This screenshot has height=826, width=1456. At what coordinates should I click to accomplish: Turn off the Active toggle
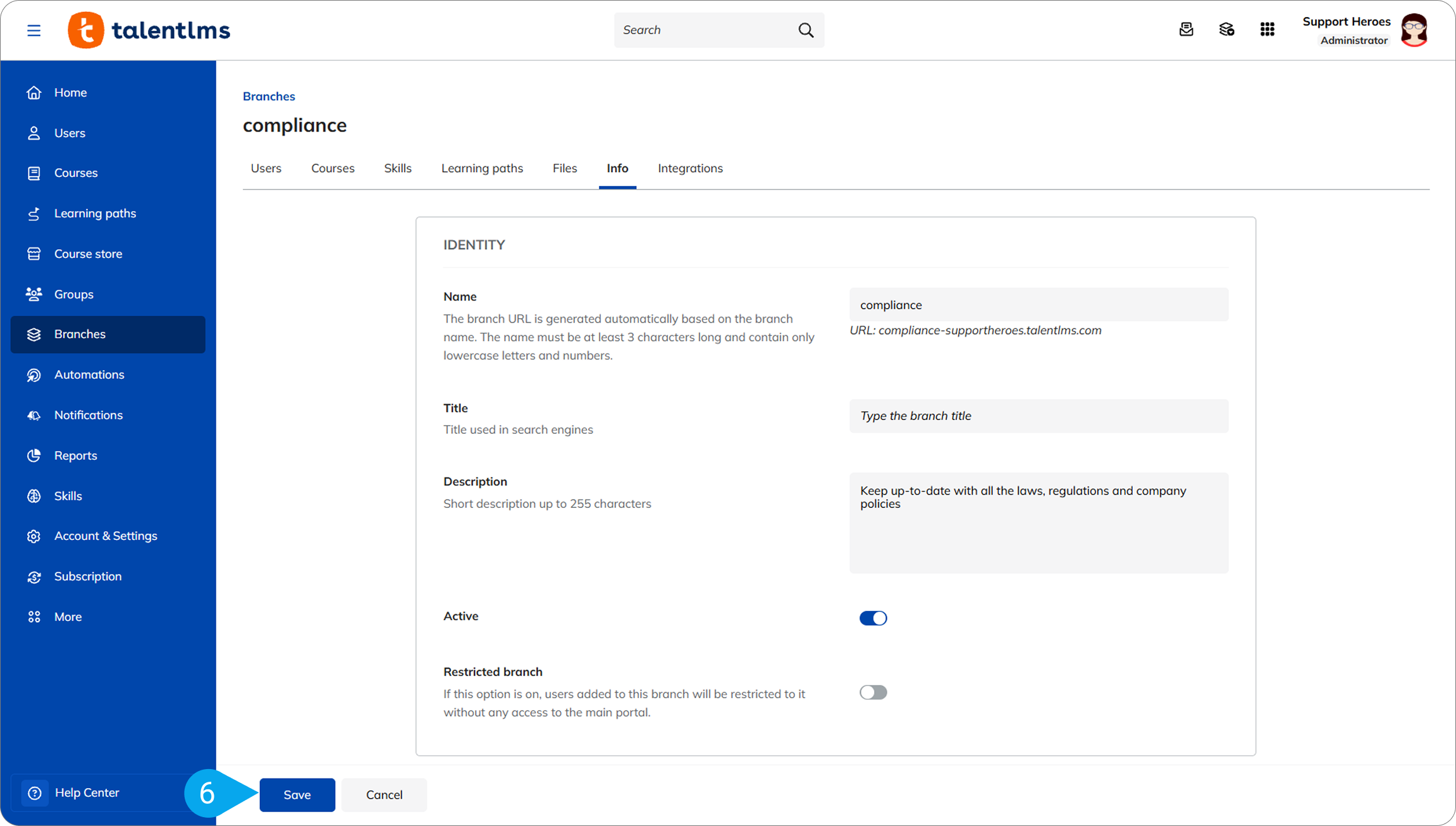click(x=873, y=618)
